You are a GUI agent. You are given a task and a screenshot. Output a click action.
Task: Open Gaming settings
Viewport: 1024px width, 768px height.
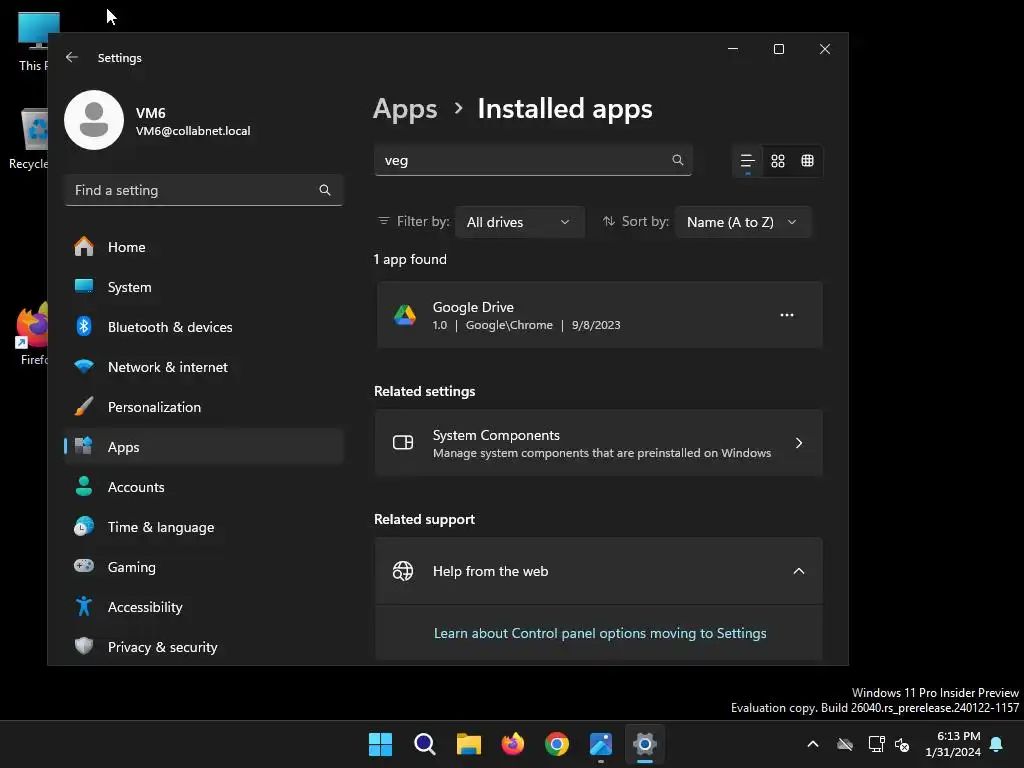(x=204, y=566)
